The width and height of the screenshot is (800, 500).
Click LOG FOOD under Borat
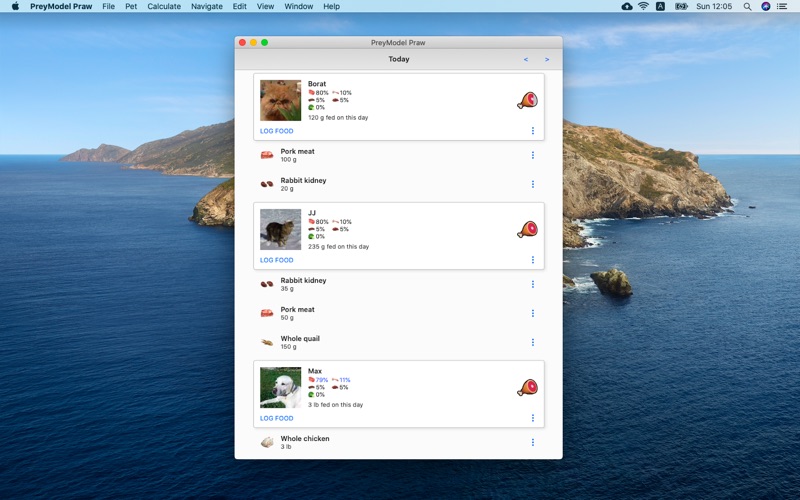(277, 131)
